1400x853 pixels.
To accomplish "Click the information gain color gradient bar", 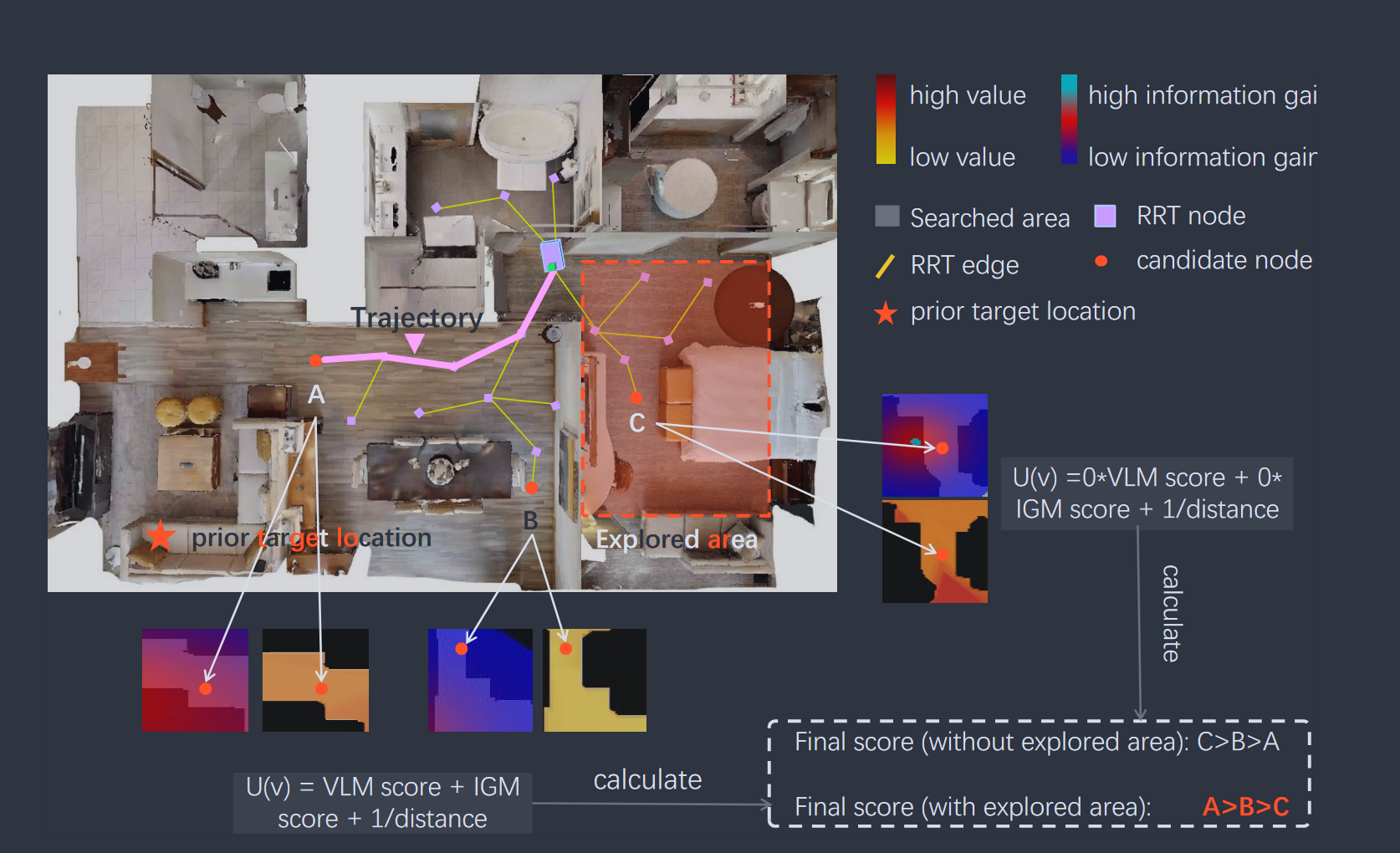I will [x=1069, y=120].
